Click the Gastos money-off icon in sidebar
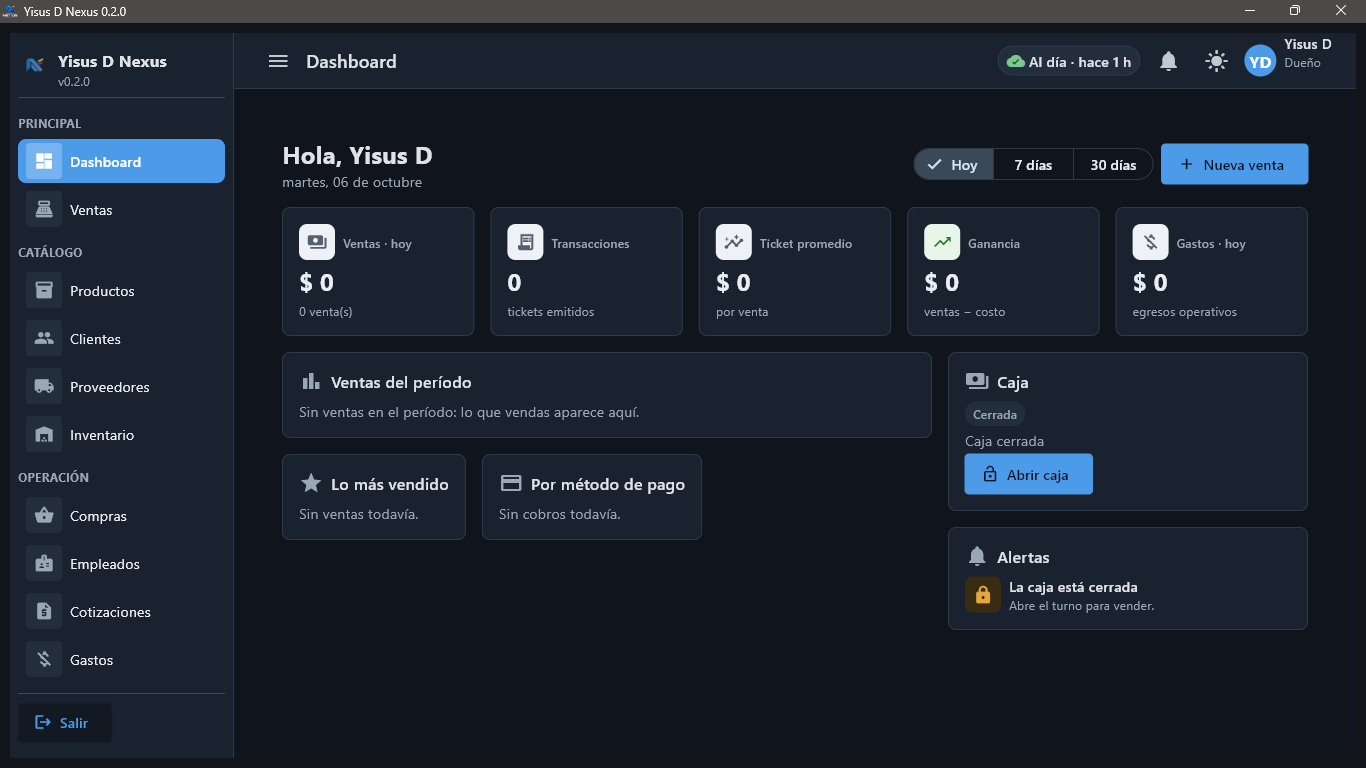The image size is (1366, 768). coord(44,660)
